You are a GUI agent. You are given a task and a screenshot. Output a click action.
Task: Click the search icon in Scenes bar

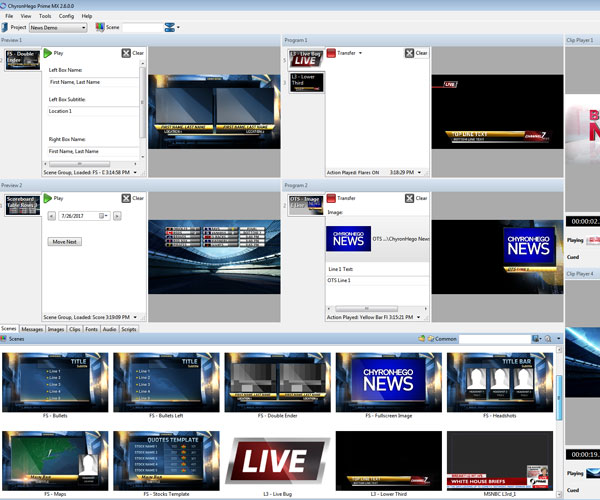548,339
